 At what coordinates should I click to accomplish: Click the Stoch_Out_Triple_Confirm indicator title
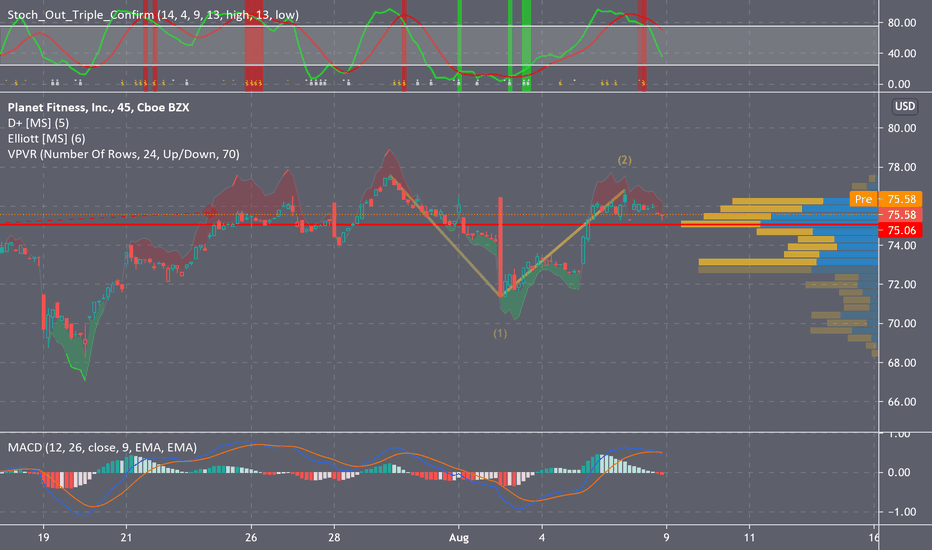point(153,15)
